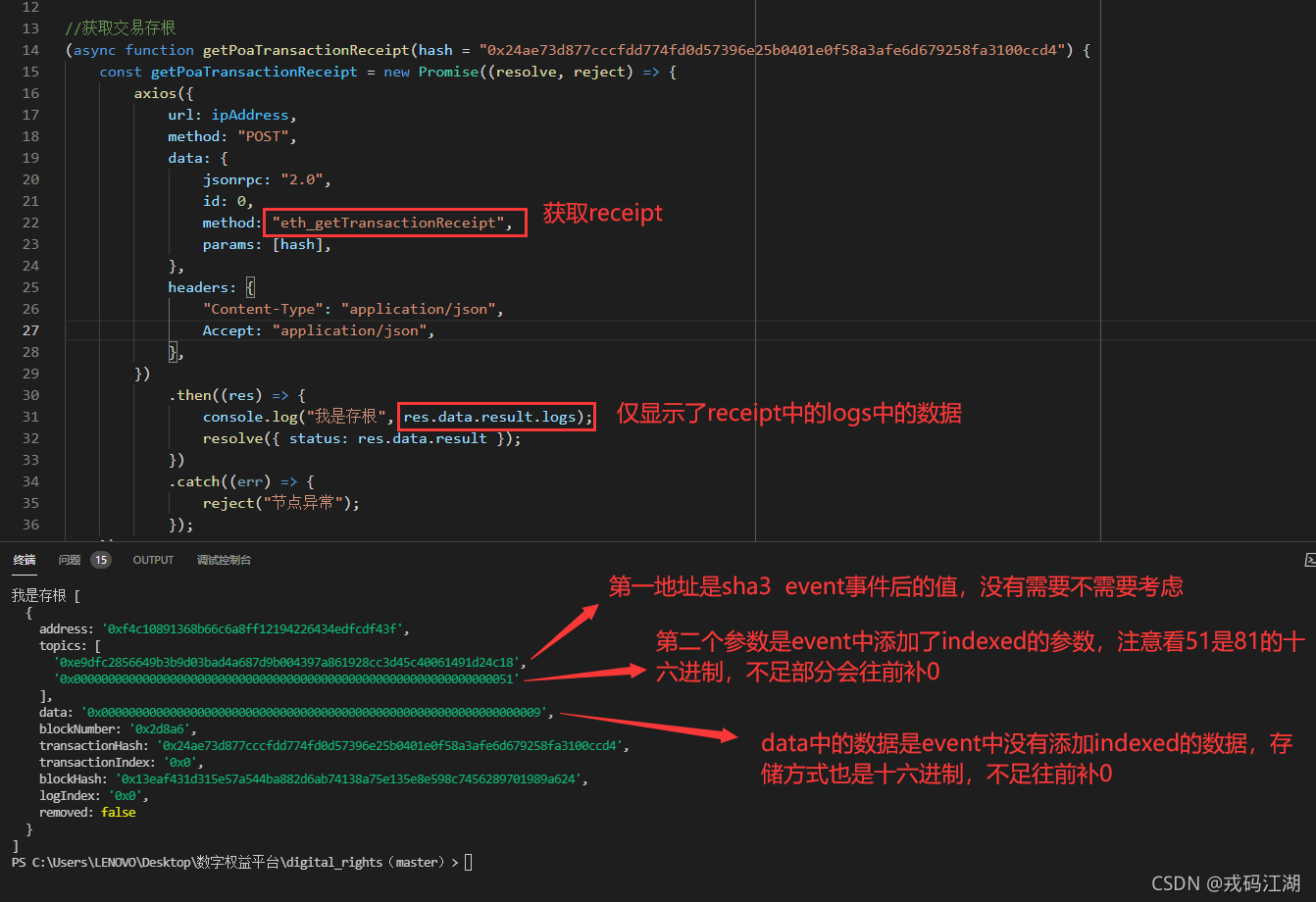This screenshot has width=1316, height=902.
Task: Click 'res.data.result.logs' on line 31
Action: (x=490, y=417)
